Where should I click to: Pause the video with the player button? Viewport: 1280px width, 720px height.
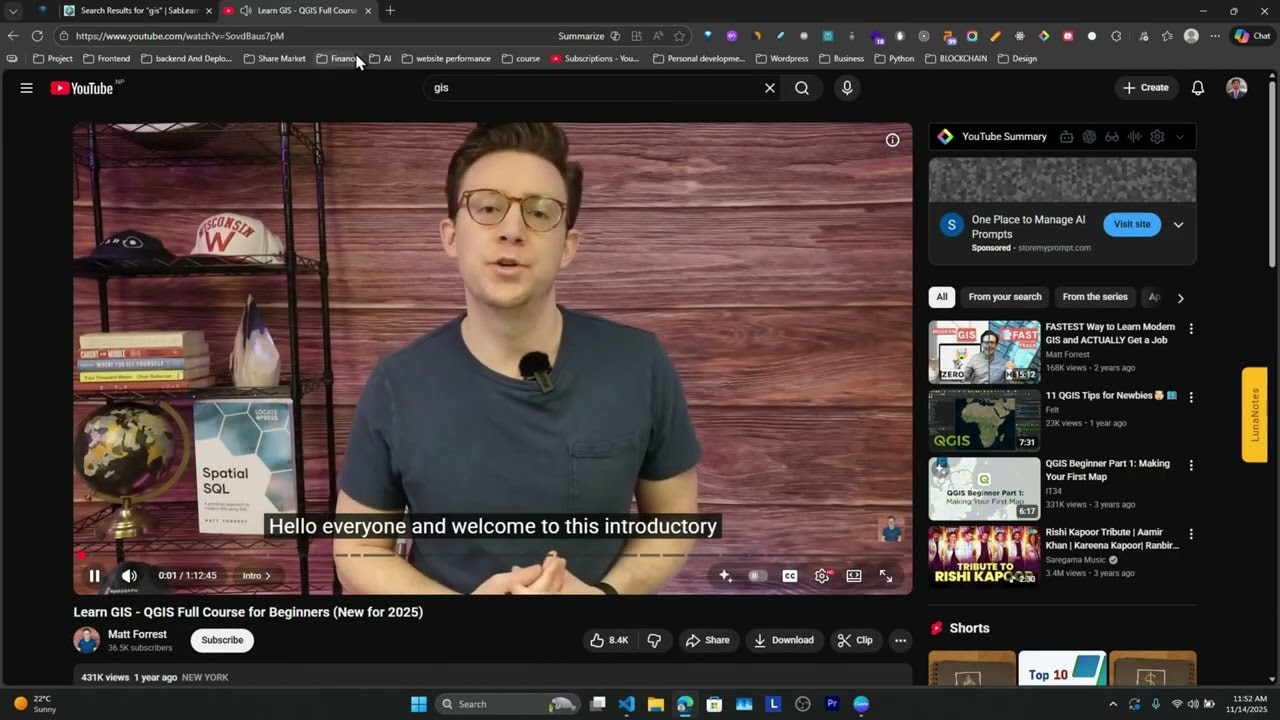[94, 576]
